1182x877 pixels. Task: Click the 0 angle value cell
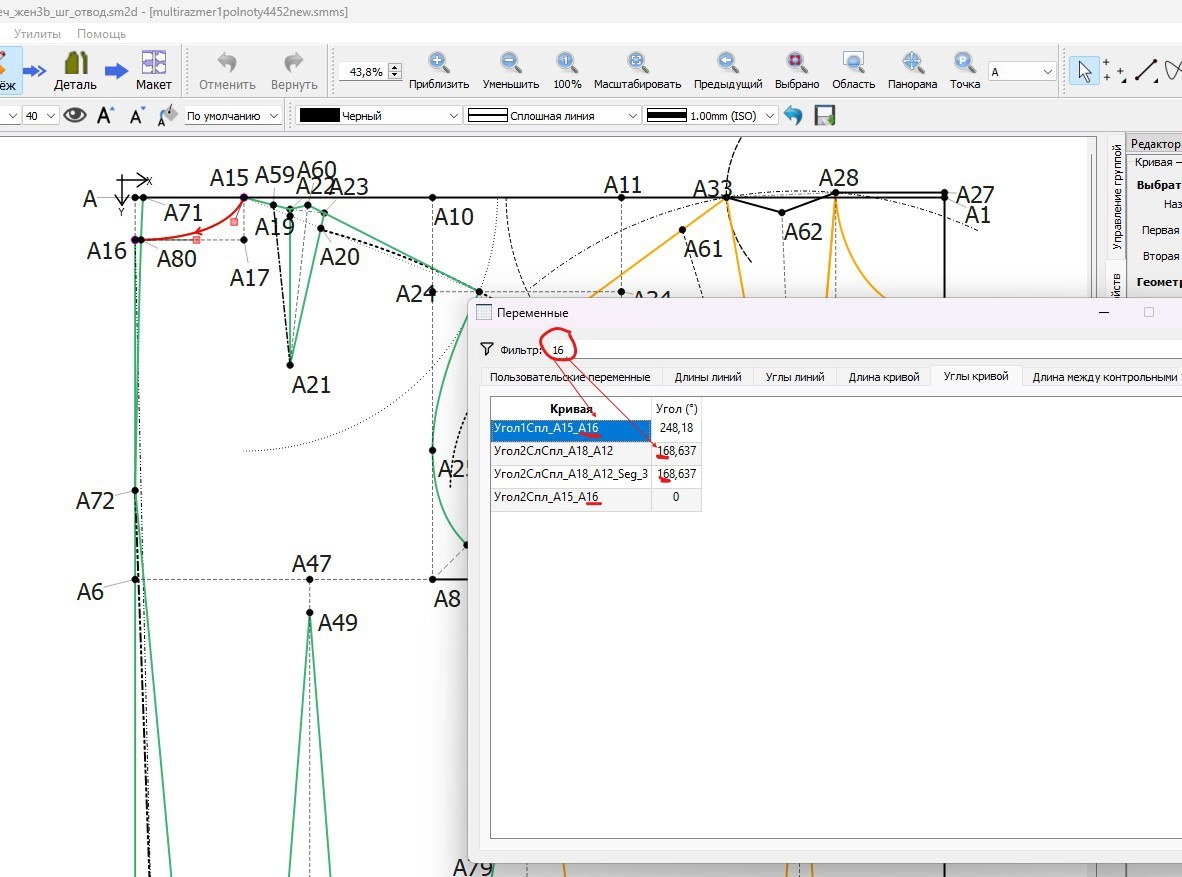pyautogui.click(x=676, y=497)
